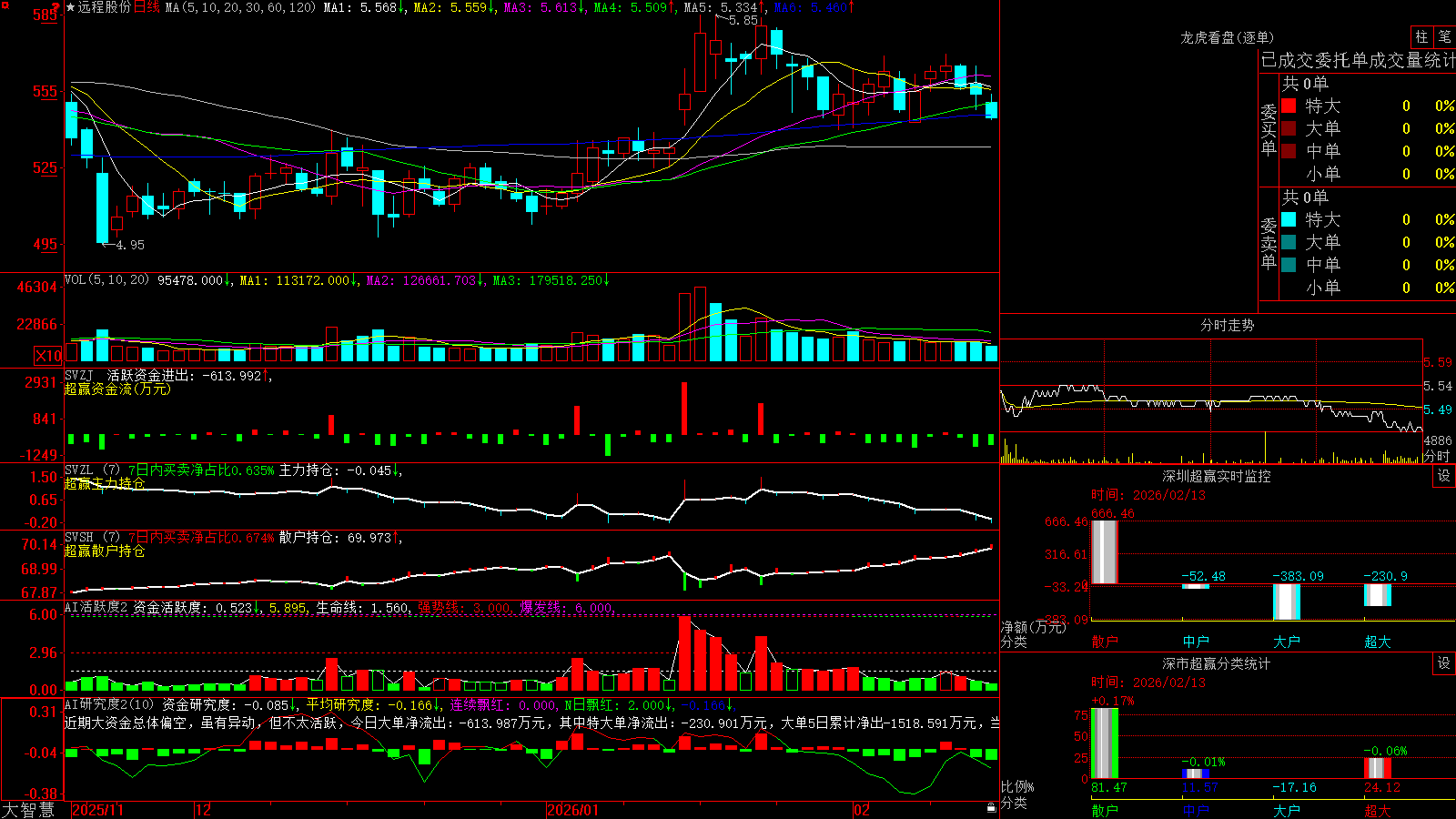Click the 深圳超赢实时监控 panel title
Screen dimensions: 1456x819
click(x=1217, y=476)
